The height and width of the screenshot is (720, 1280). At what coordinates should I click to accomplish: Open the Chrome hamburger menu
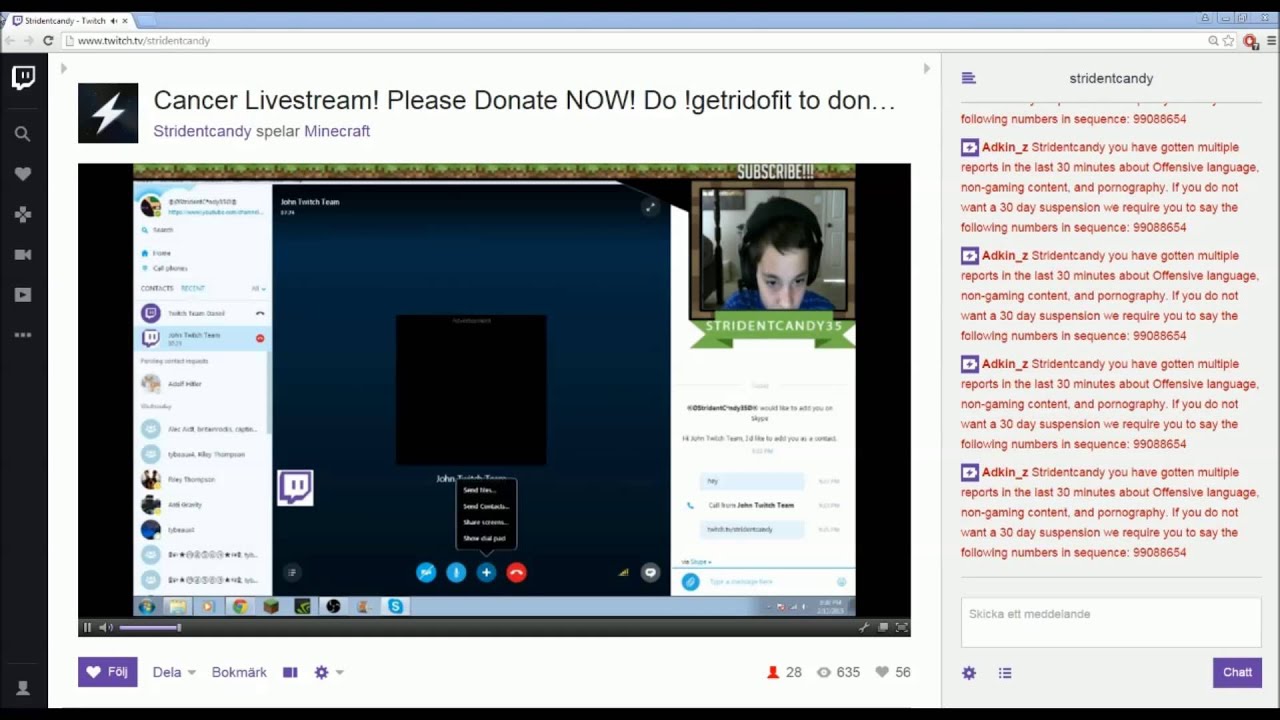point(1271,41)
